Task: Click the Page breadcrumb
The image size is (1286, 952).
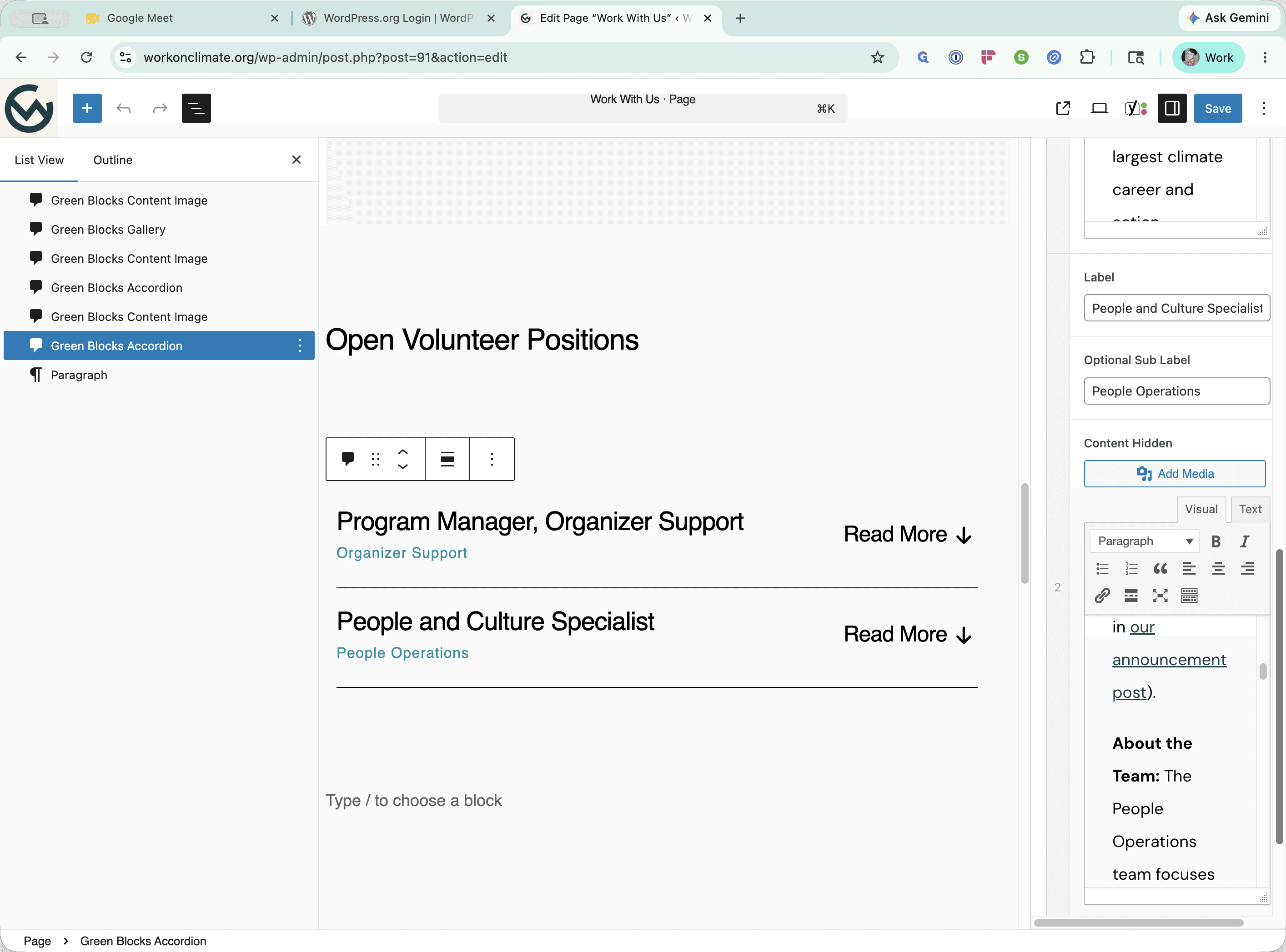Action: point(37,941)
